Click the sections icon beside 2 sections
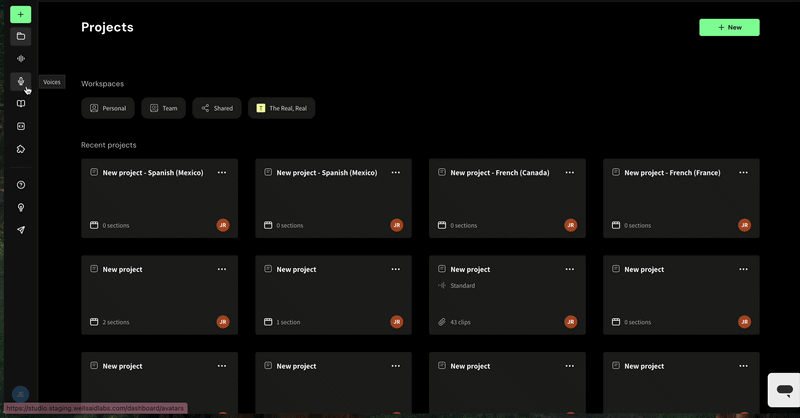Image resolution: width=800 pixels, height=418 pixels. [94, 322]
